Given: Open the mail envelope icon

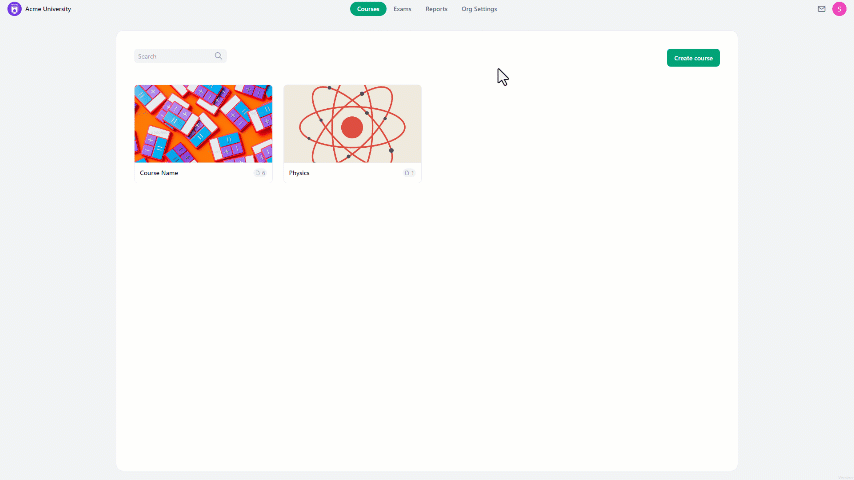Looking at the screenshot, I should 821,9.
